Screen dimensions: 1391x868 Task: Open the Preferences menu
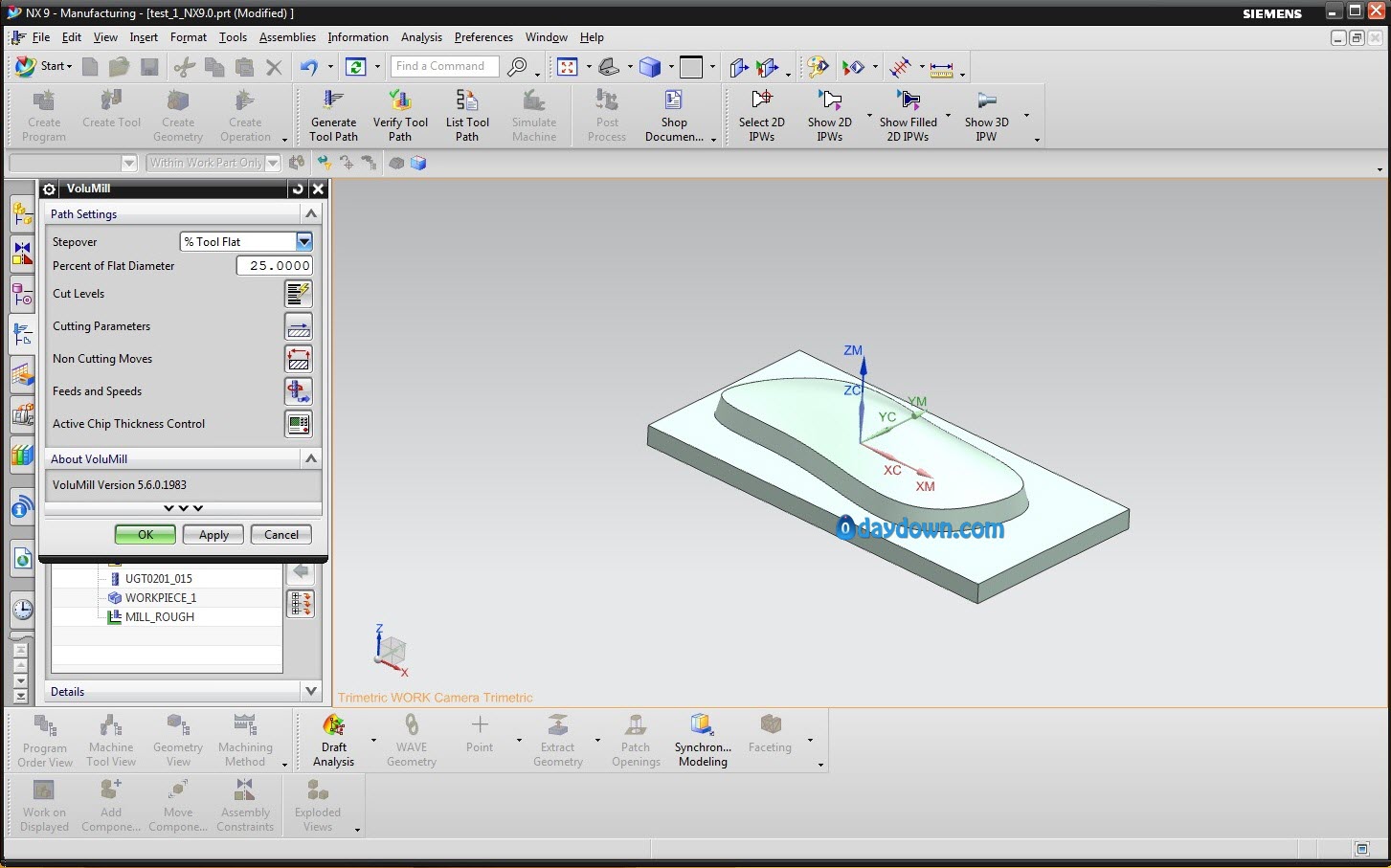point(483,37)
